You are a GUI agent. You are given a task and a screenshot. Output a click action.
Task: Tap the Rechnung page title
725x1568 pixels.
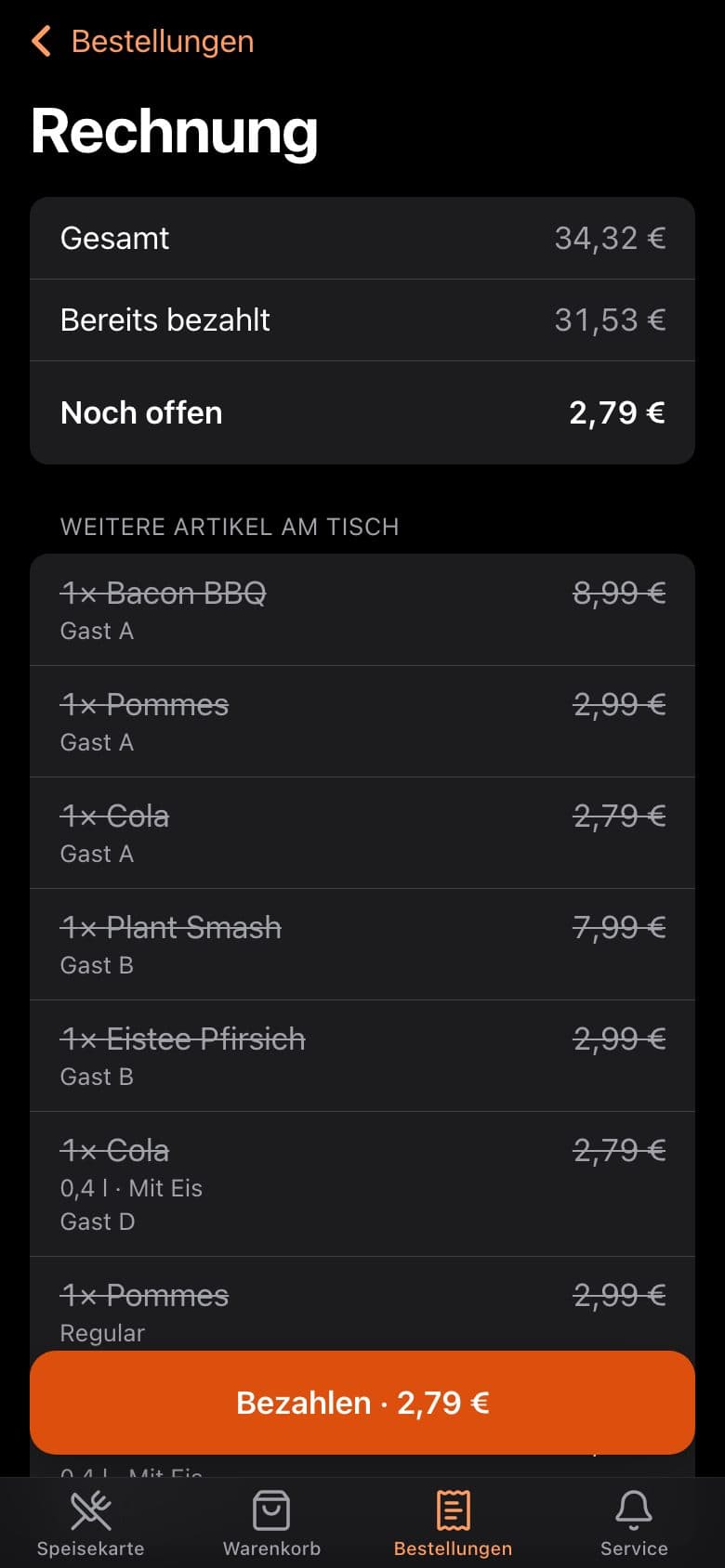click(175, 131)
